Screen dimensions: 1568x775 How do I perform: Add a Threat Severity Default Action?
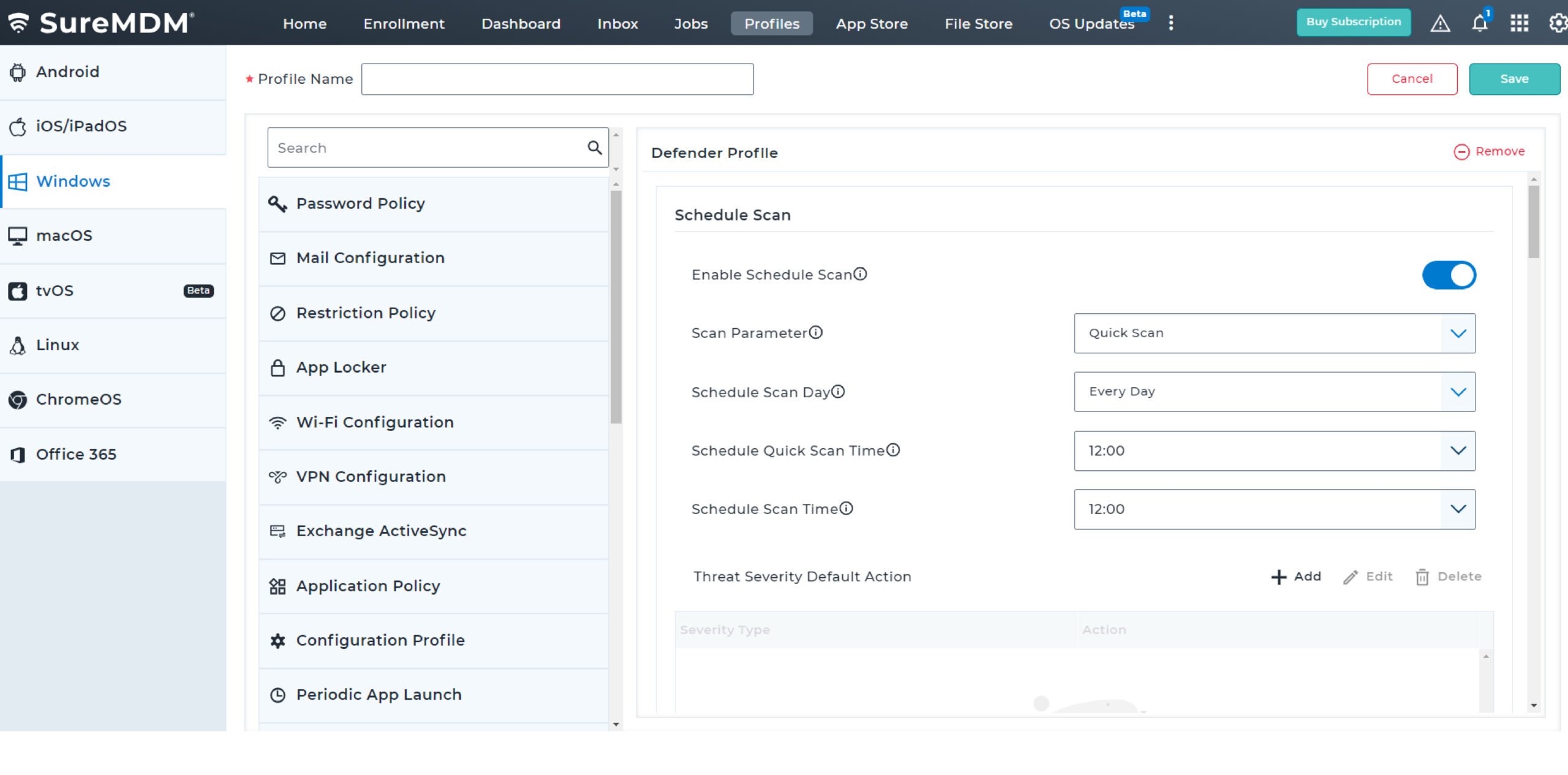[1296, 577]
